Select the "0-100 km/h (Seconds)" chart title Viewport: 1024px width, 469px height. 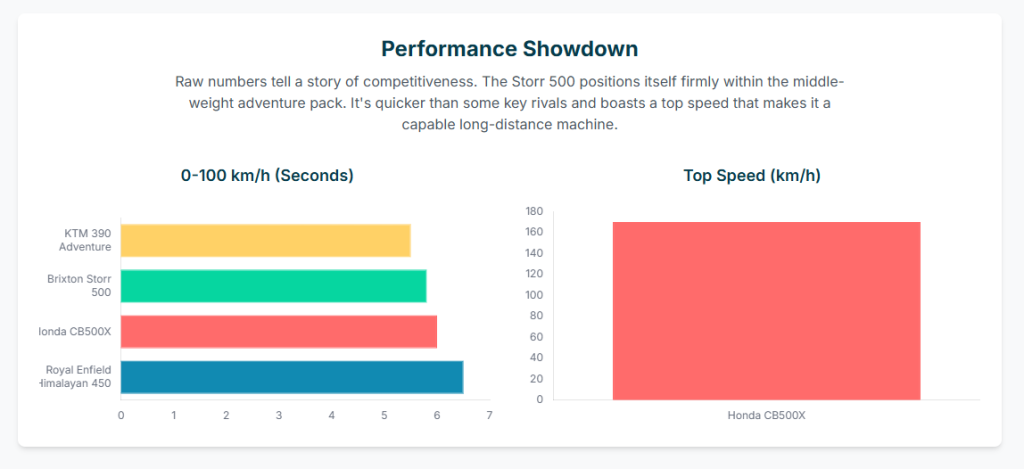267,175
